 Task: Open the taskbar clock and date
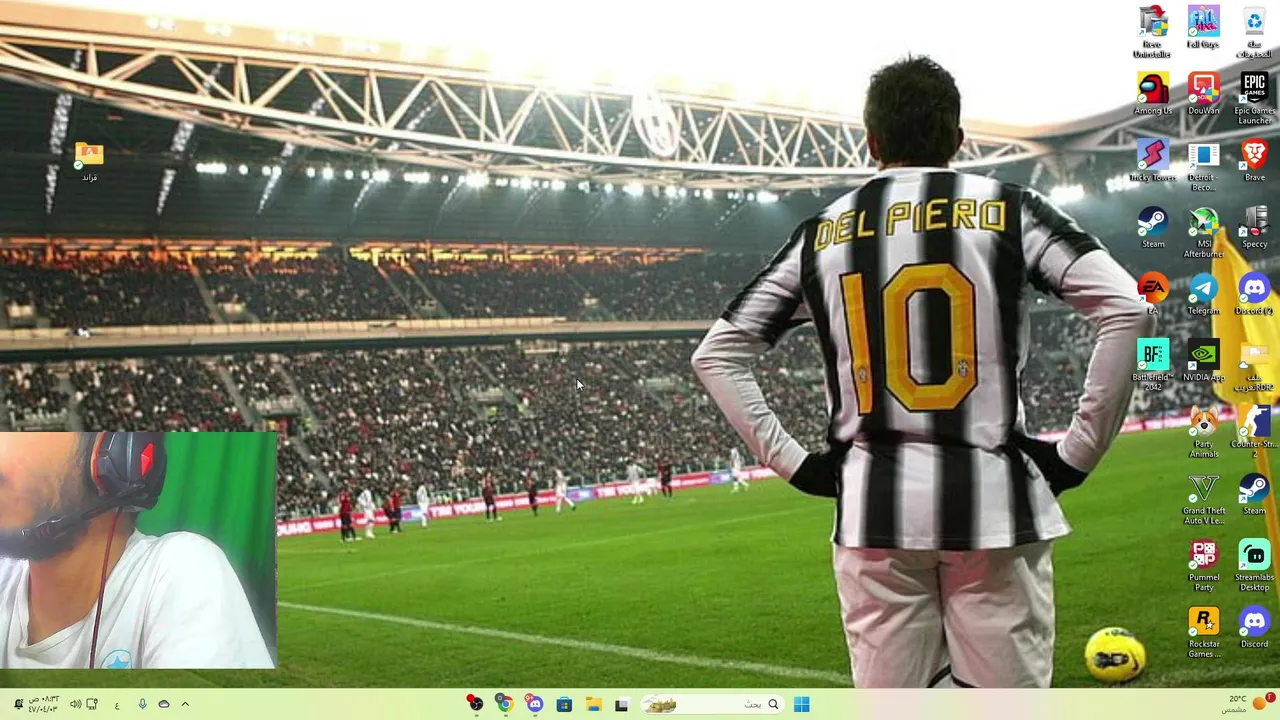43,704
